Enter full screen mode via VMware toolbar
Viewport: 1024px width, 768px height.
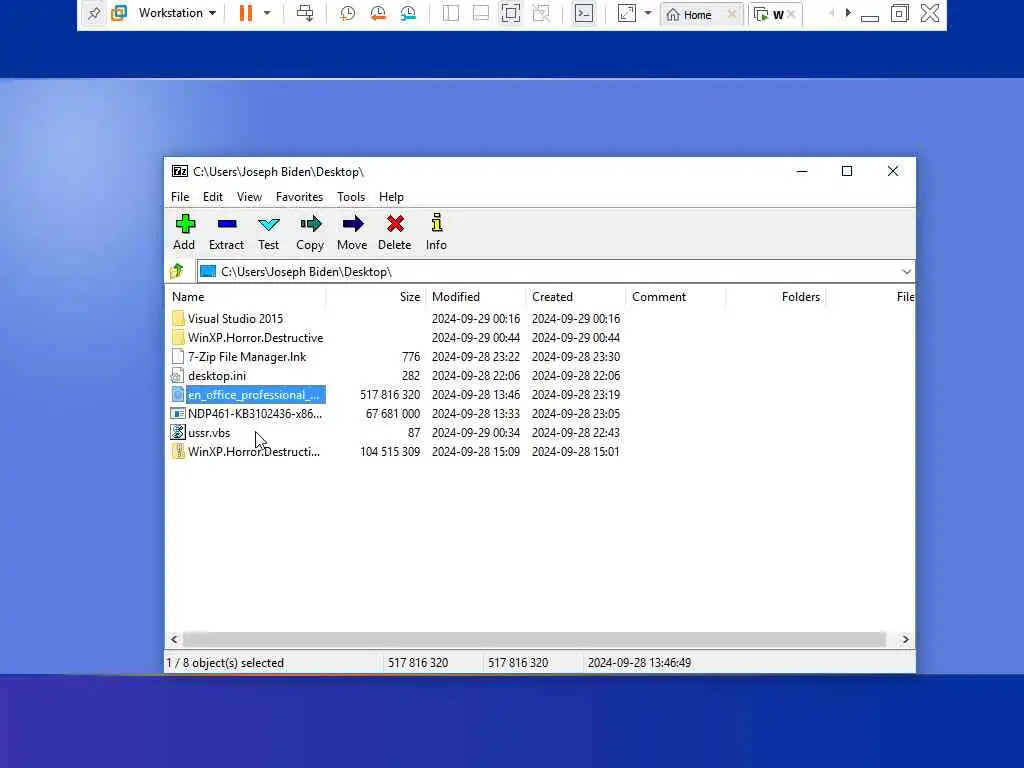(511, 13)
